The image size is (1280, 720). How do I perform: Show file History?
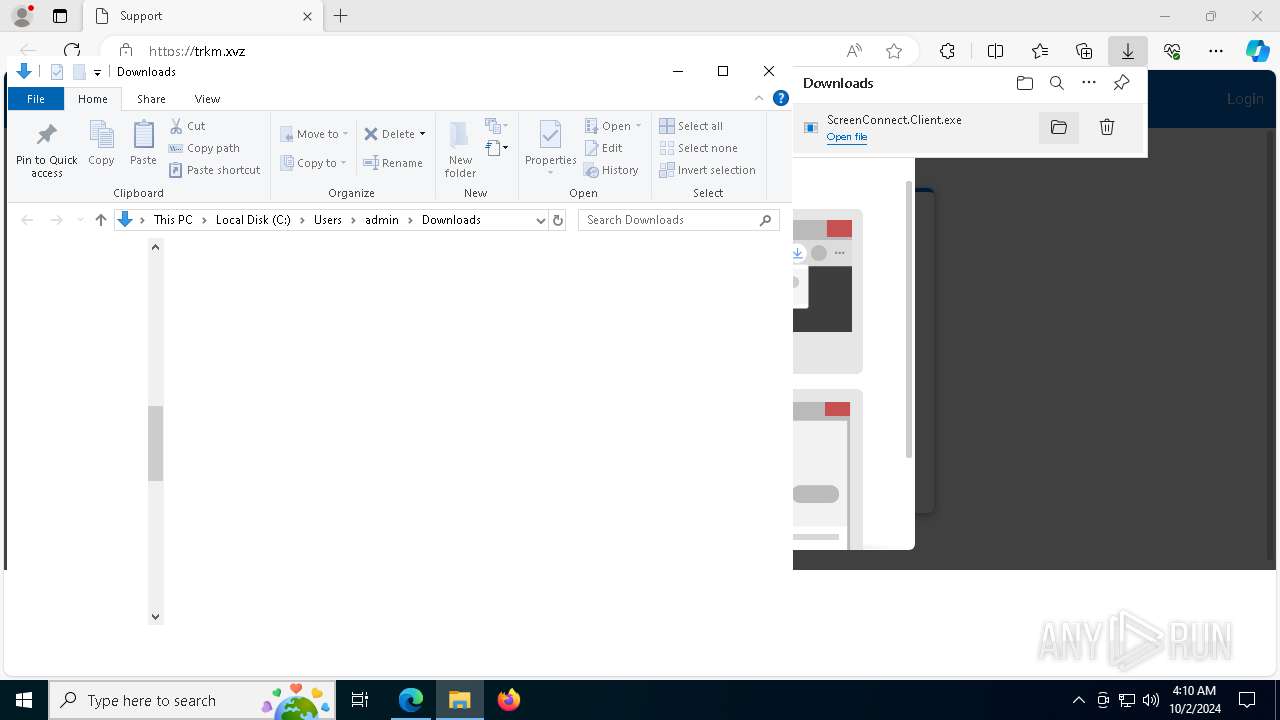click(611, 170)
